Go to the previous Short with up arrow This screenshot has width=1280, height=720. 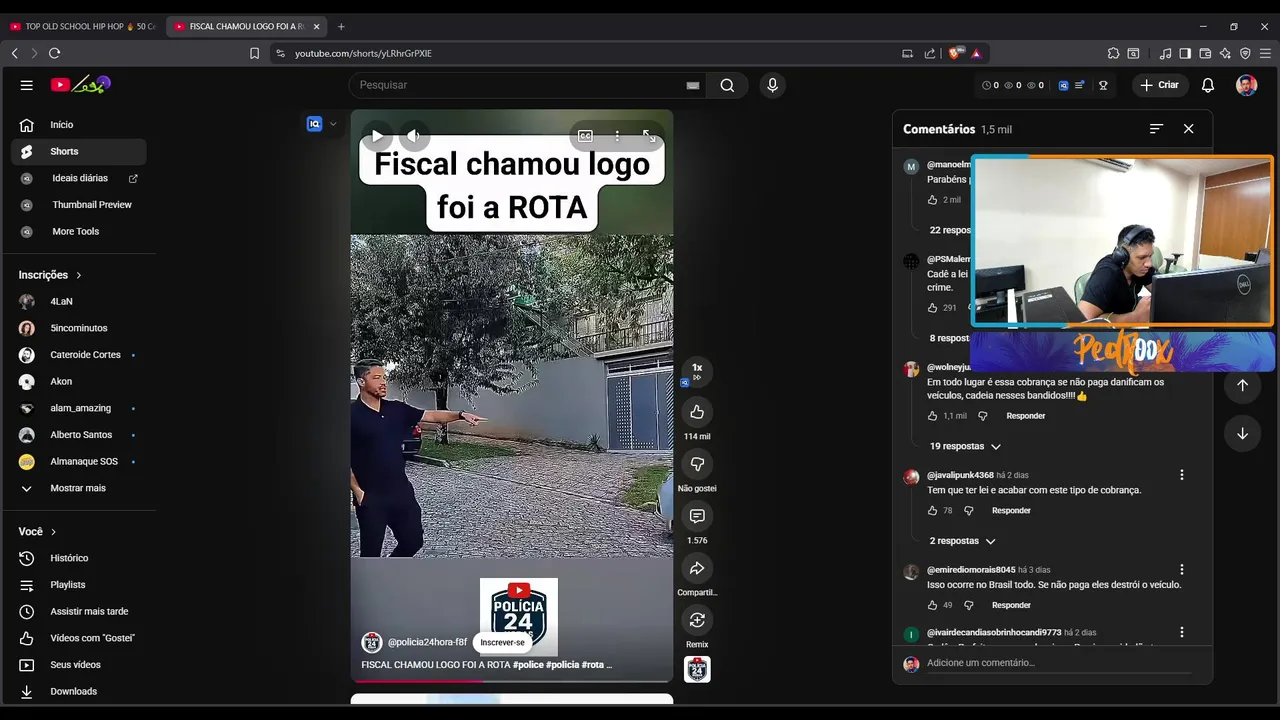point(1242,385)
